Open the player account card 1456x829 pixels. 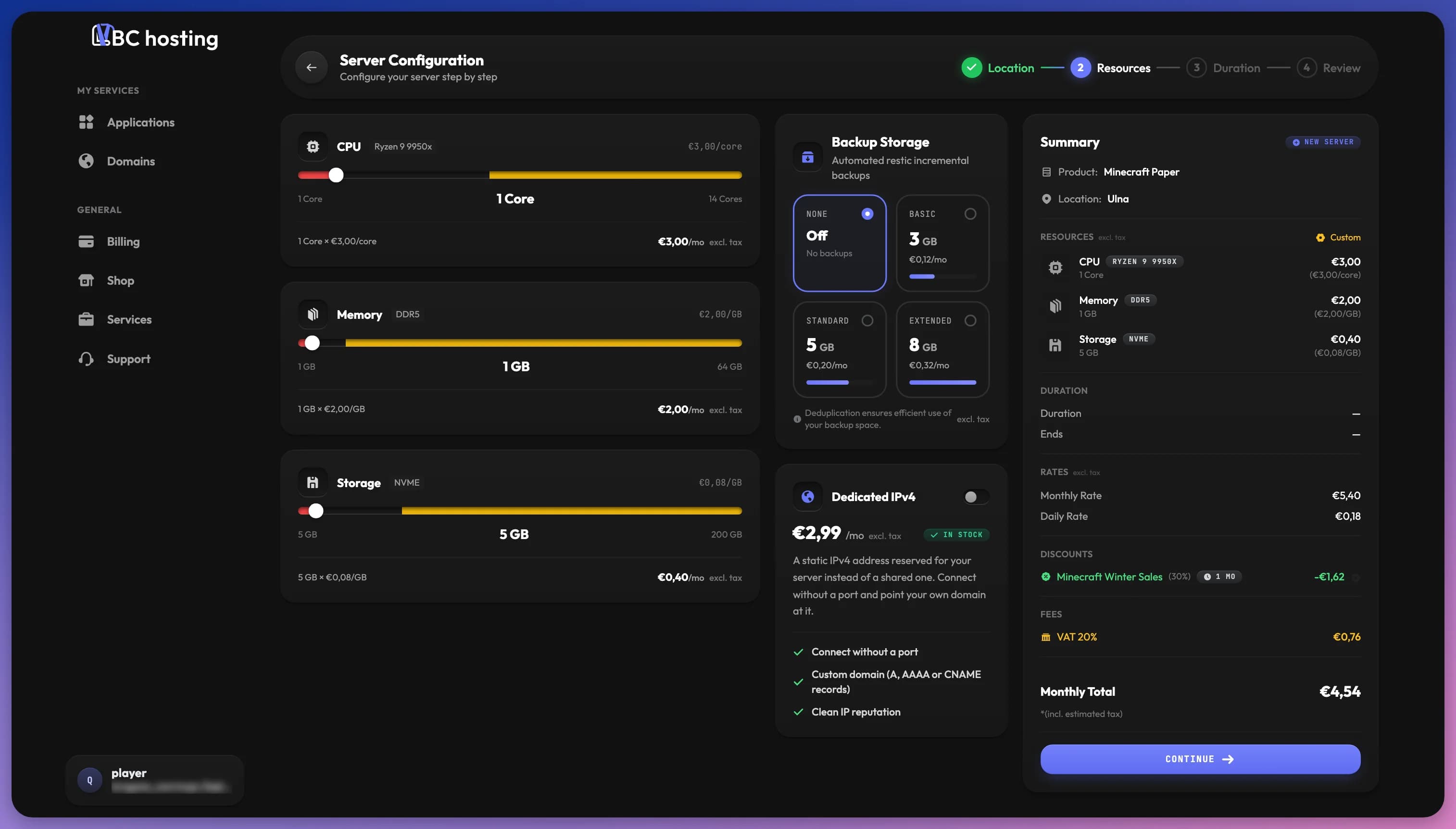point(155,780)
